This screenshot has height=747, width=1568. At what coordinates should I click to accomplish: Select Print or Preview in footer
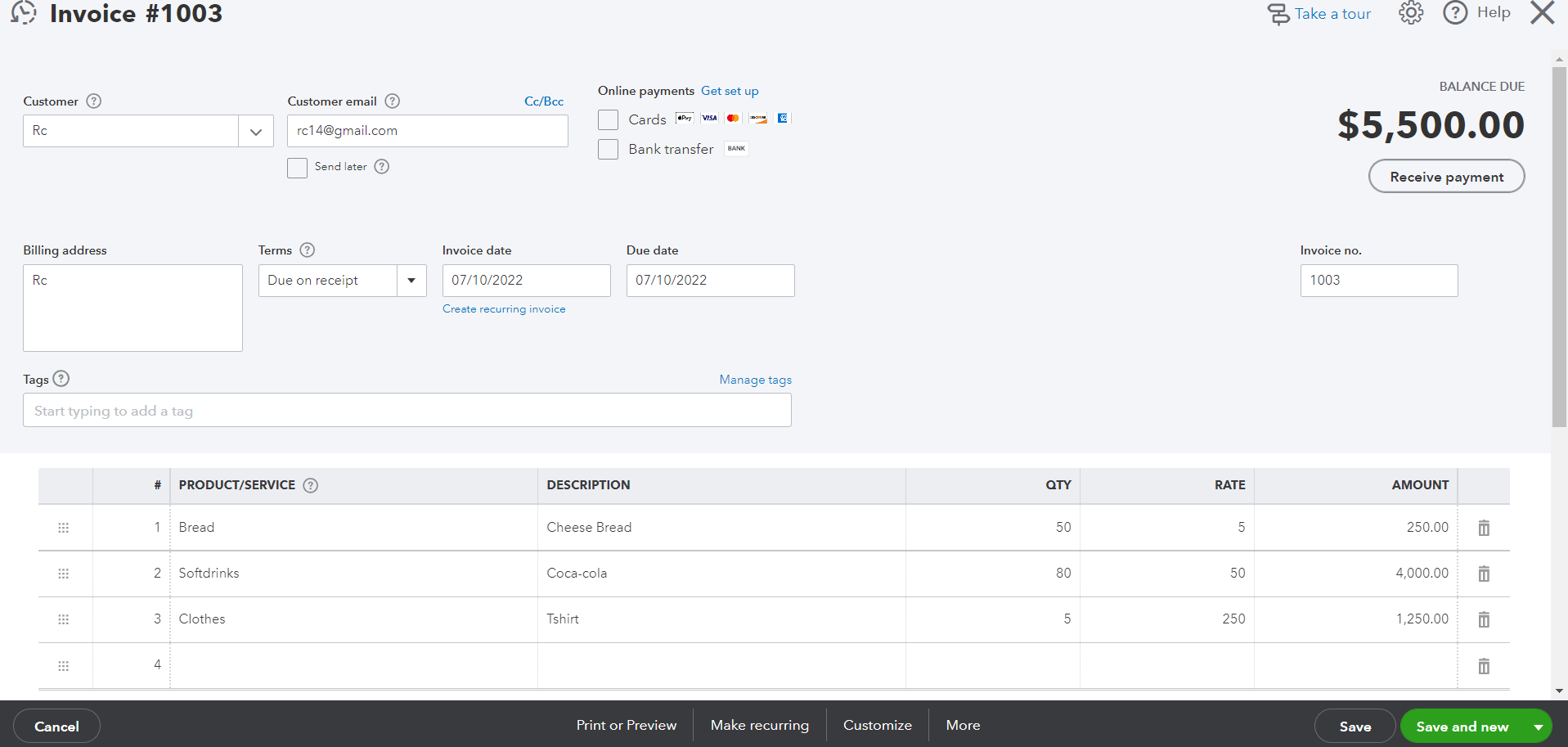point(626,725)
